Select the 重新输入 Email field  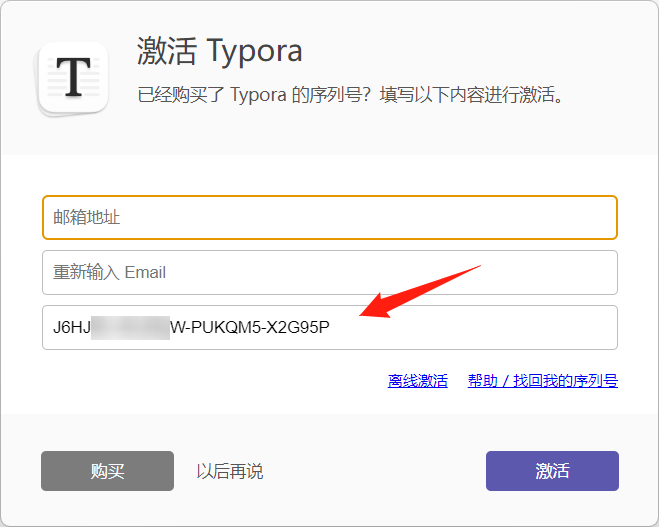coord(330,272)
